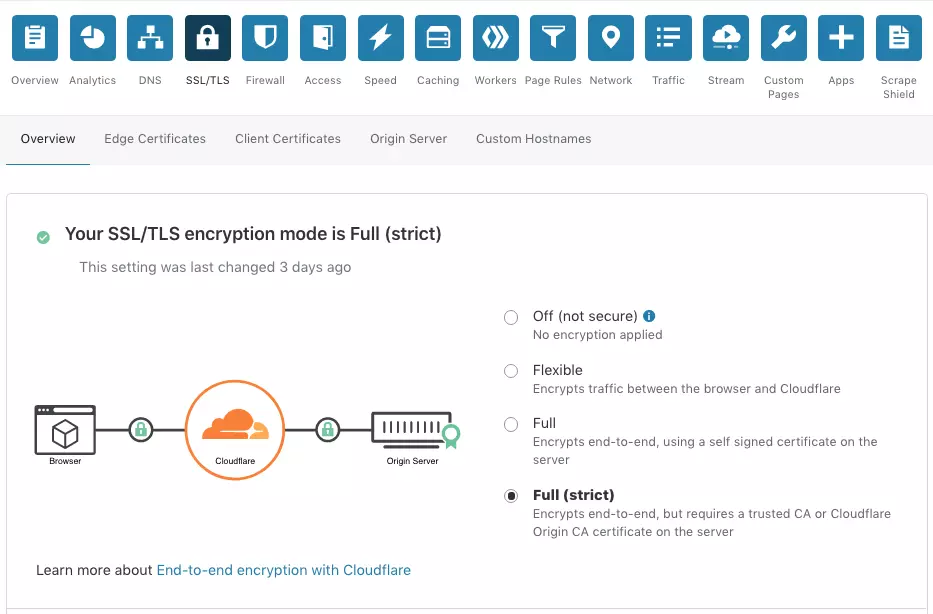The width and height of the screenshot is (933, 614).
Task: Switch to the Custom Hostnames tab
Action: [x=534, y=139]
